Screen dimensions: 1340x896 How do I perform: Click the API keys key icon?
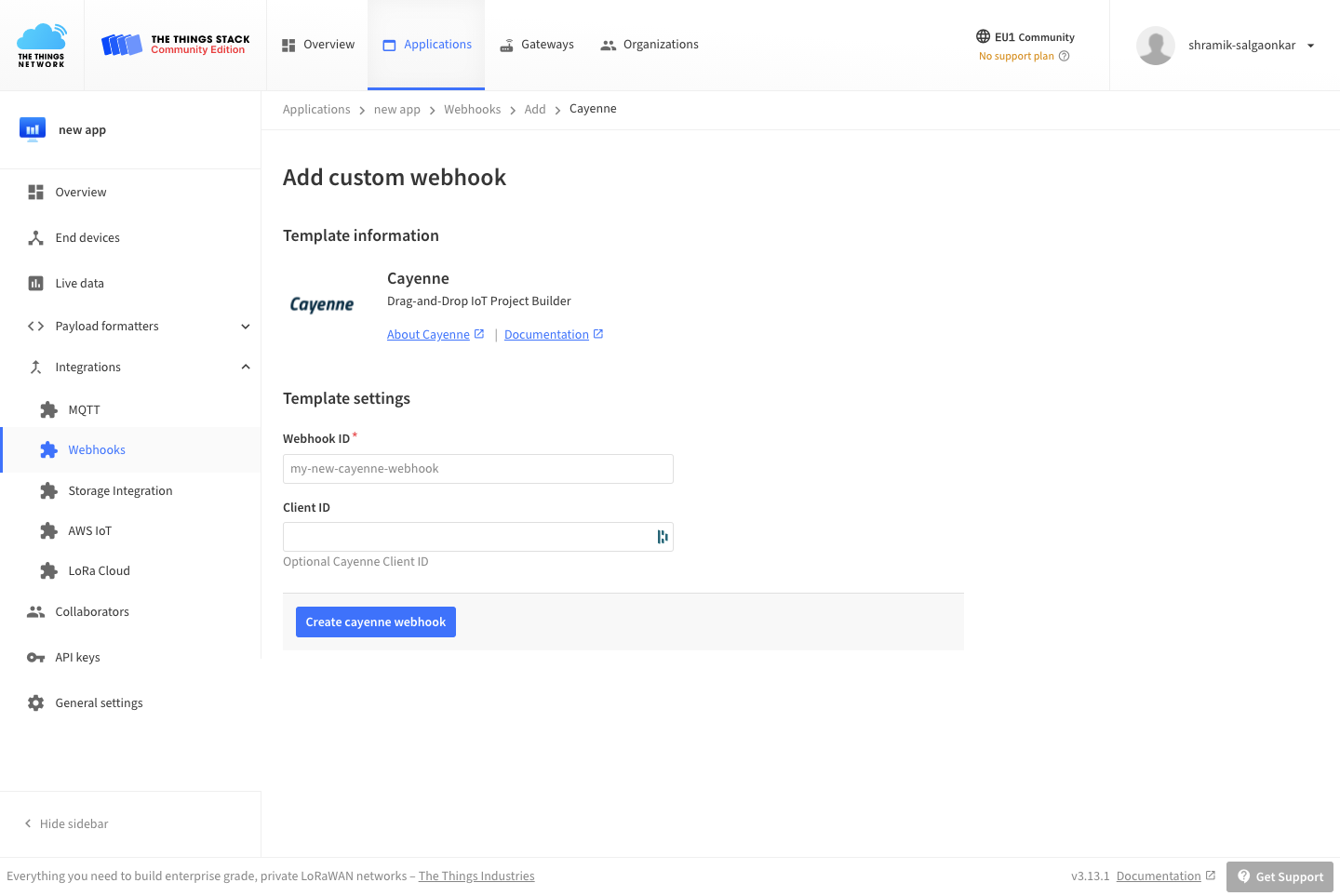tap(35, 657)
